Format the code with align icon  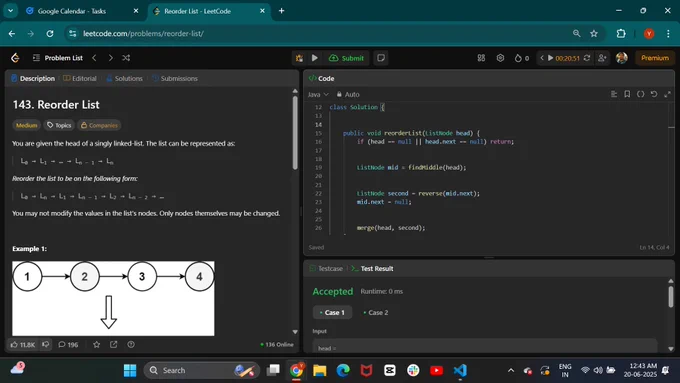[614, 94]
